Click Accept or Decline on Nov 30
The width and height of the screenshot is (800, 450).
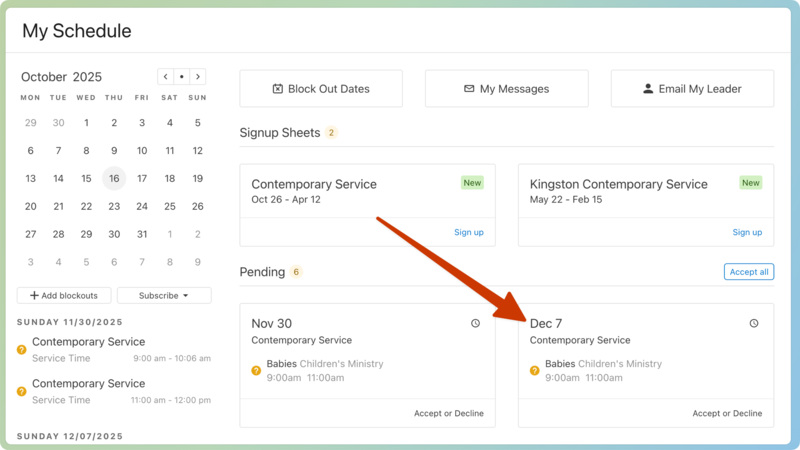(448, 413)
